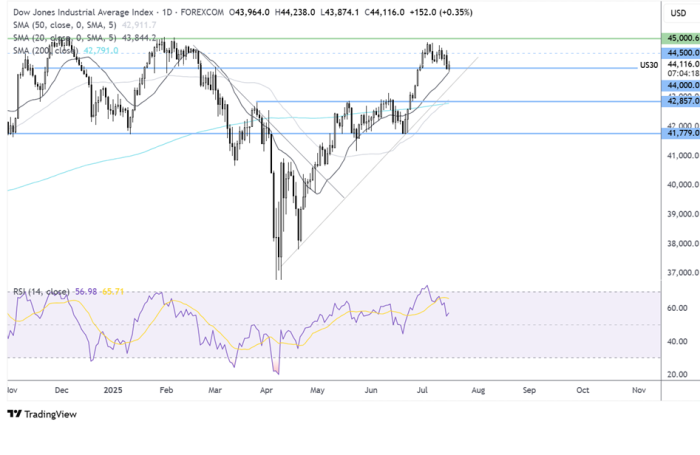Click the 41,779.0 support level label
The width and height of the screenshot is (700, 455).
click(680, 133)
